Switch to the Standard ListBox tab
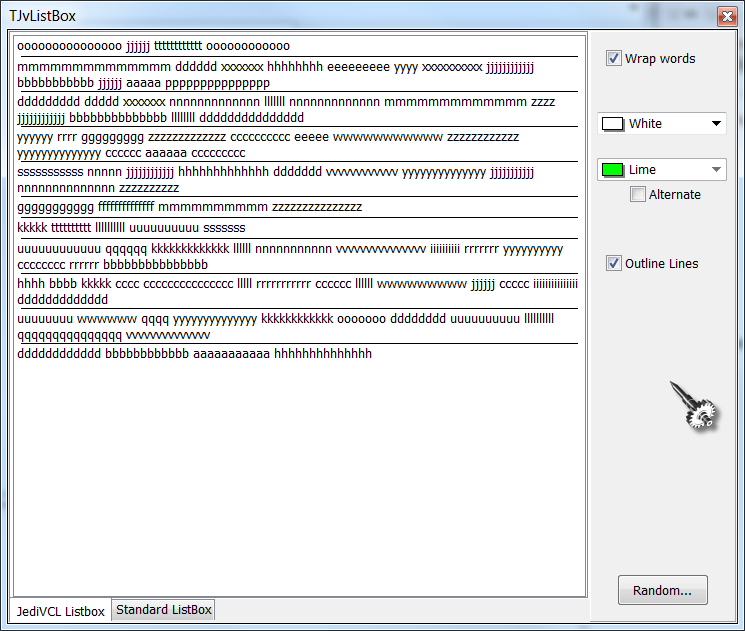Viewport: 745px width, 631px height. point(163,610)
